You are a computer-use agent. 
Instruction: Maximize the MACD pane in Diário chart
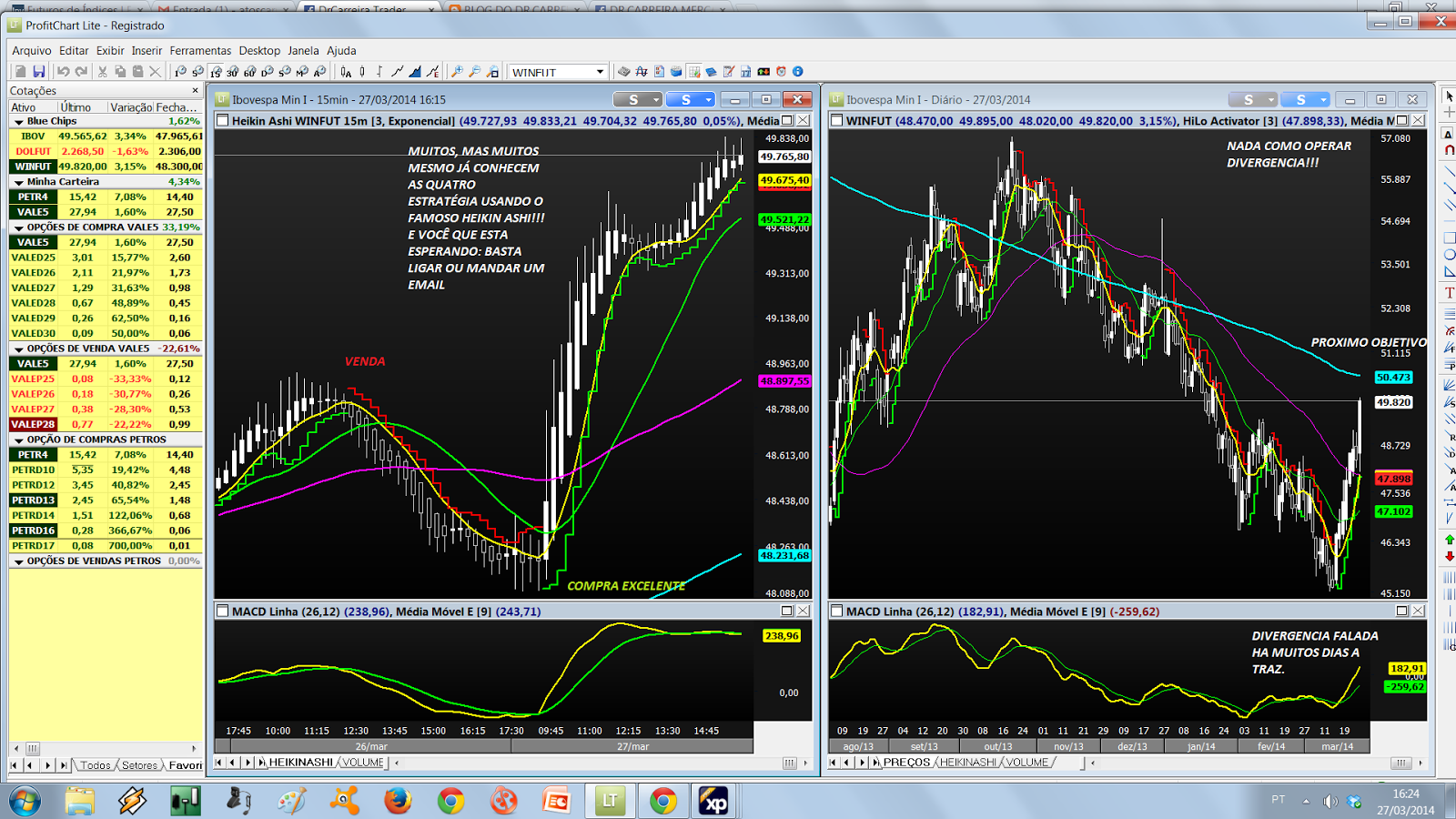(x=1402, y=612)
